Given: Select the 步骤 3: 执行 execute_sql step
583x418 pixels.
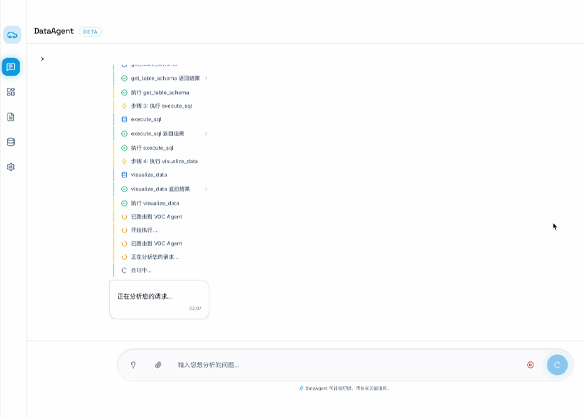Looking at the screenshot, I should click(161, 106).
